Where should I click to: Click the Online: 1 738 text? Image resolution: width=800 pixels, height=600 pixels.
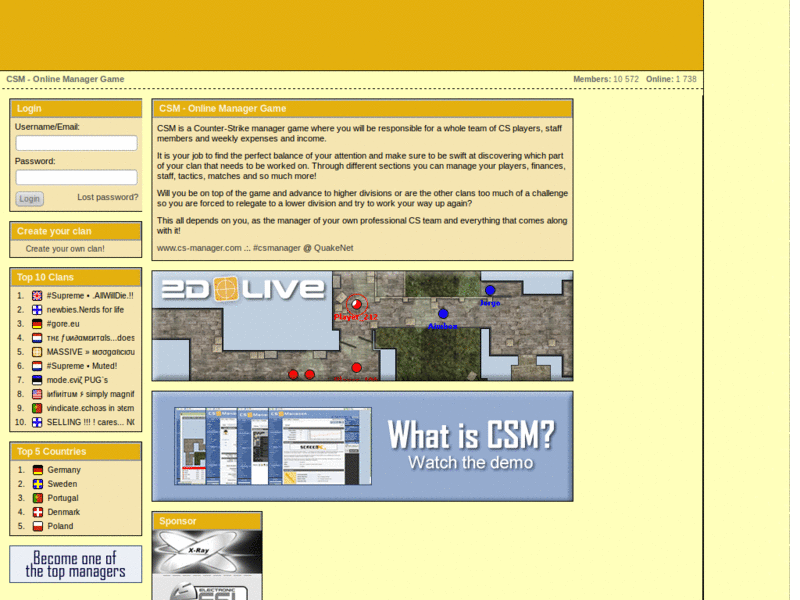671,79
